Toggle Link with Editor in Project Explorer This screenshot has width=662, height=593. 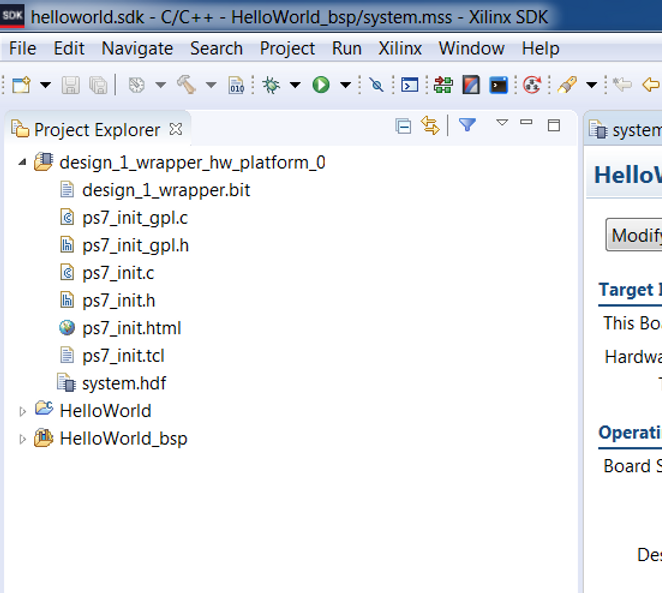(430, 126)
